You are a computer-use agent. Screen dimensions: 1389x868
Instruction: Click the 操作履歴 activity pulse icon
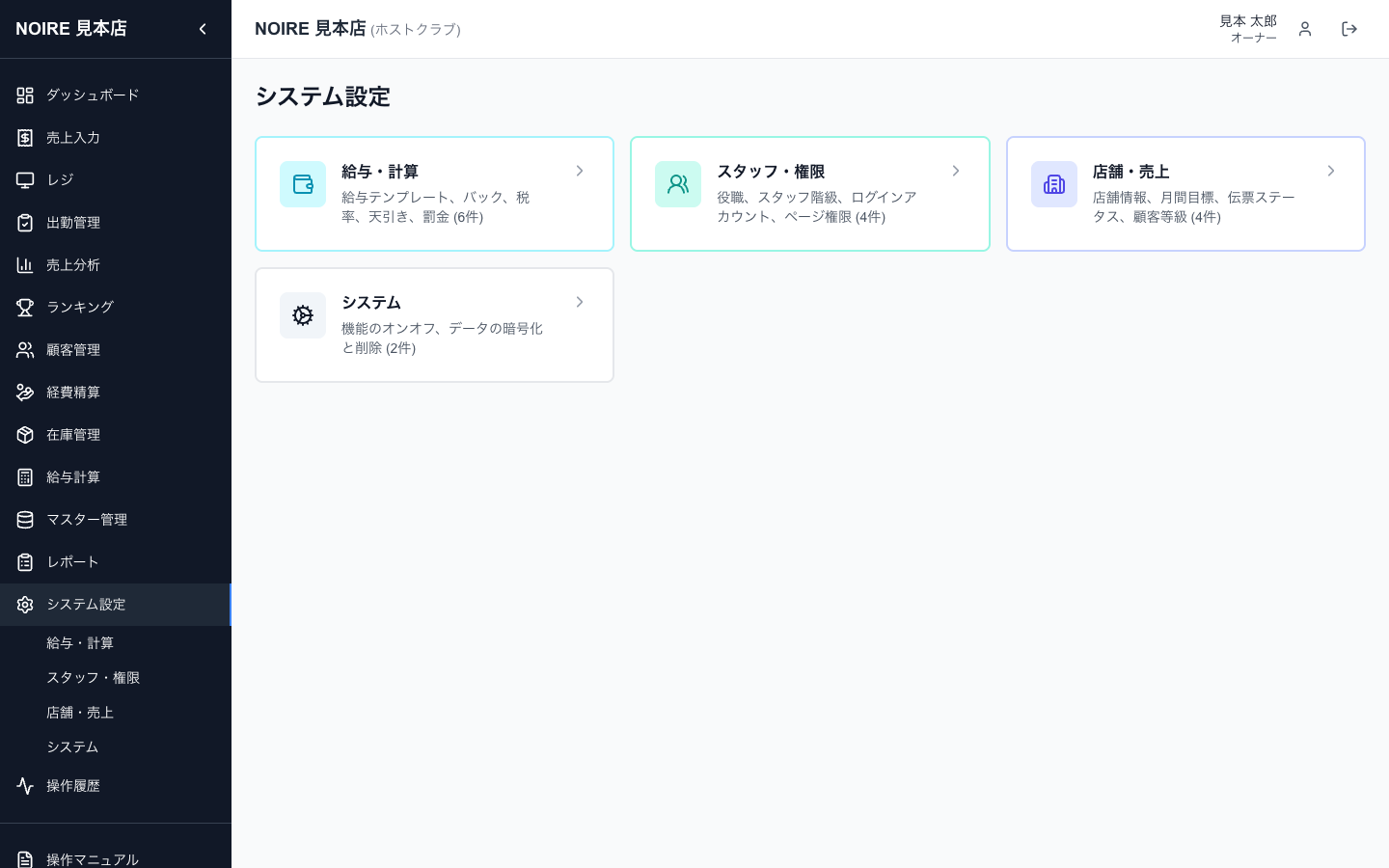point(25,786)
